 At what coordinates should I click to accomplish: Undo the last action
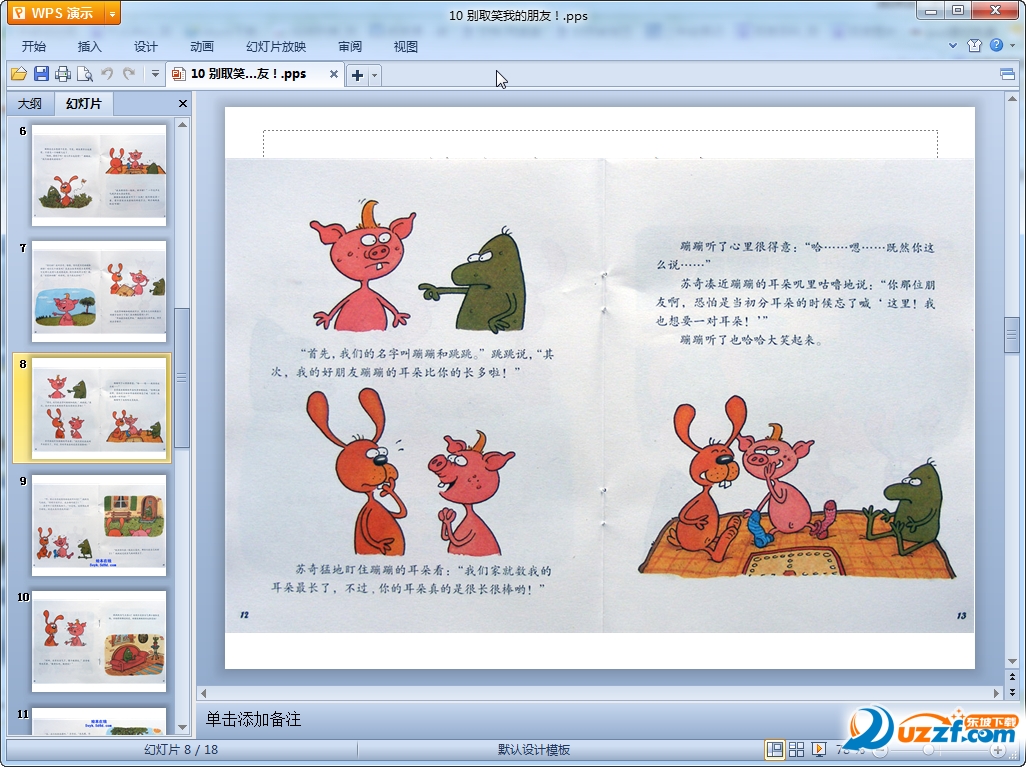tap(107, 74)
